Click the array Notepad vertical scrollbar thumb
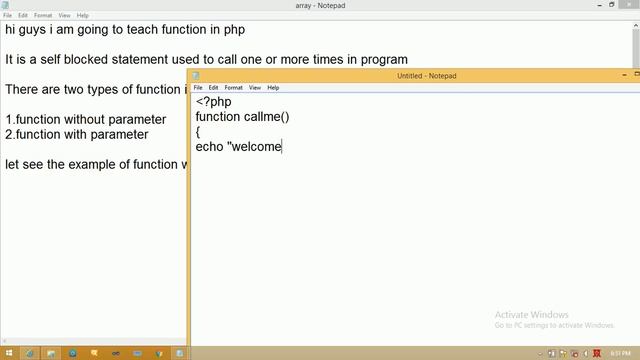This screenshot has width=640, height=360. click(x=636, y=48)
